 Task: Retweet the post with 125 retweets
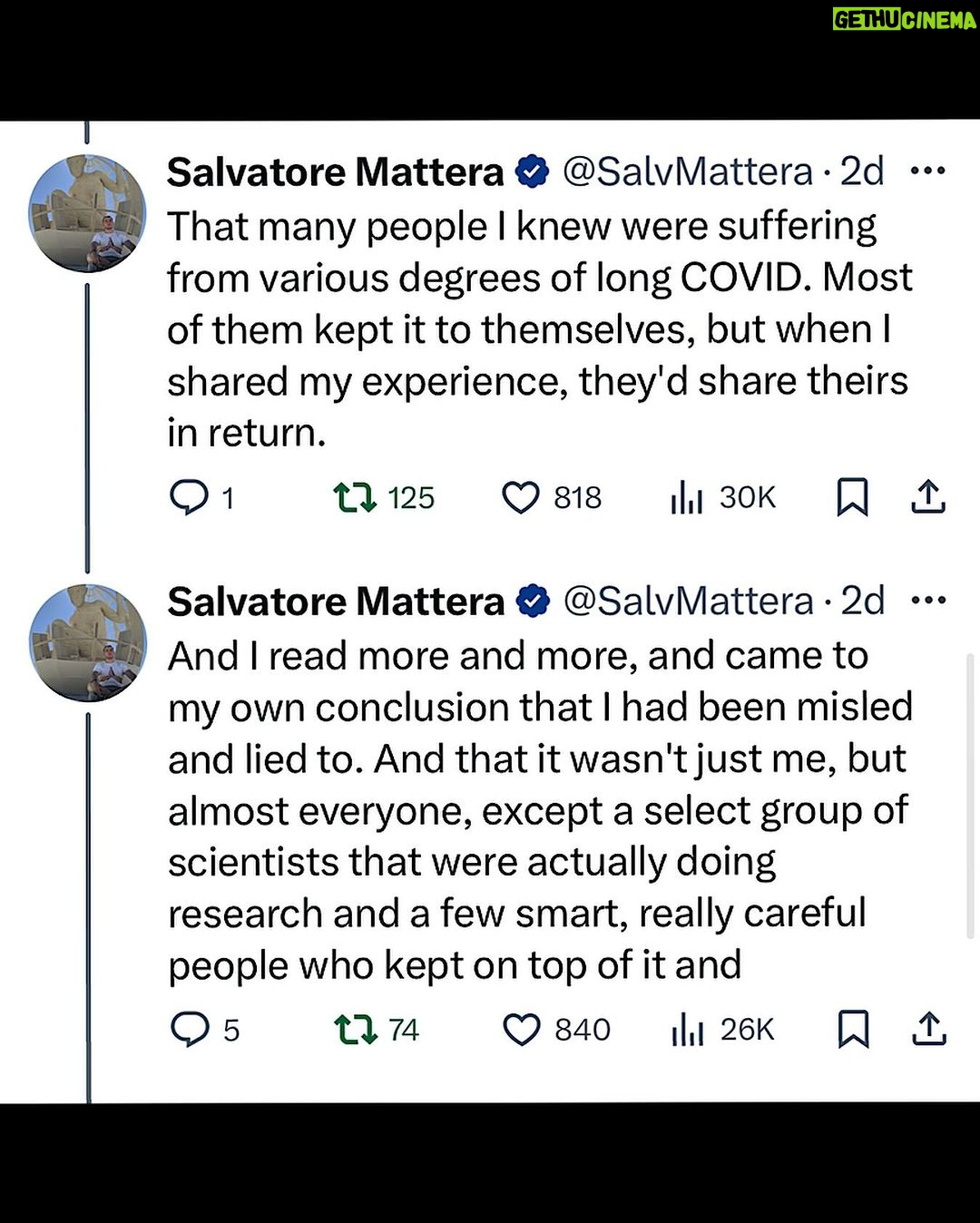[355, 497]
